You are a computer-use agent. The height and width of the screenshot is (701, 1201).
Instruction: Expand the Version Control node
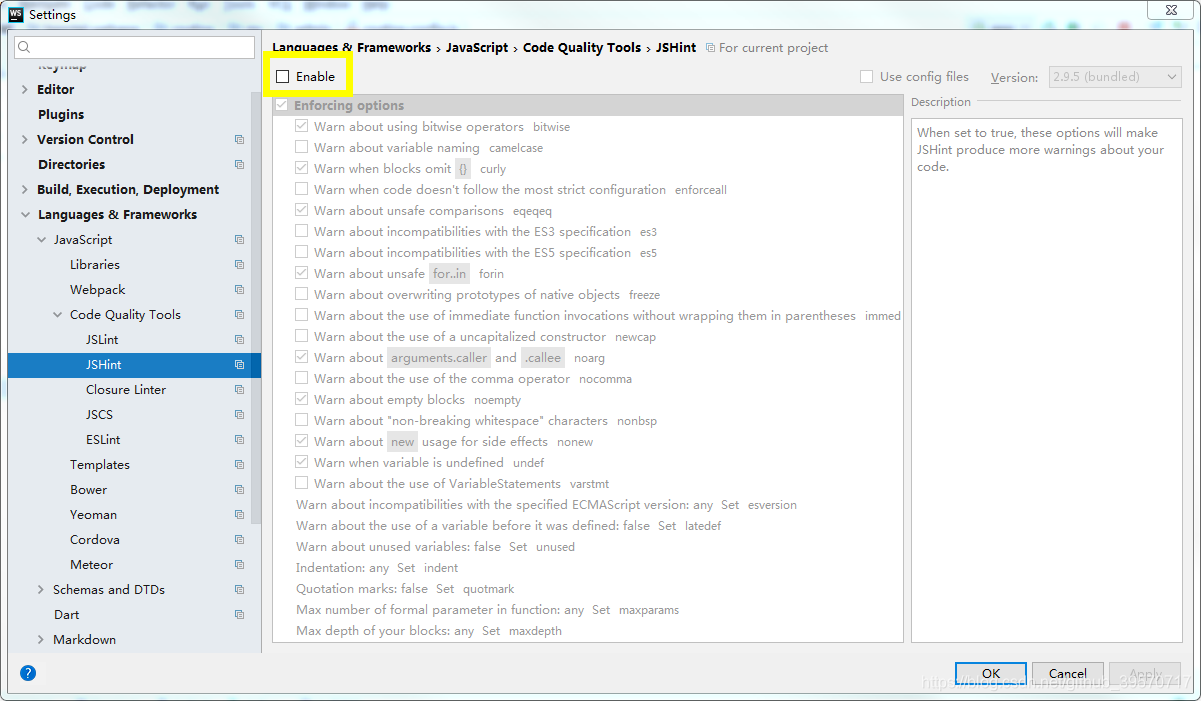25,140
